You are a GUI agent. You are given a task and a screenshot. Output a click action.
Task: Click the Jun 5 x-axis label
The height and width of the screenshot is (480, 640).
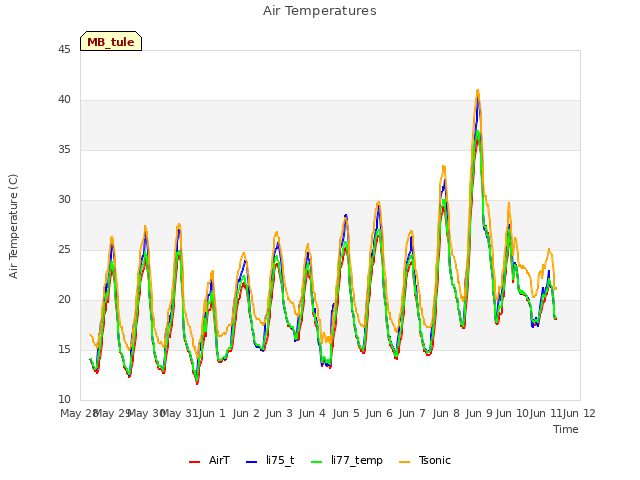(x=346, y=413)
